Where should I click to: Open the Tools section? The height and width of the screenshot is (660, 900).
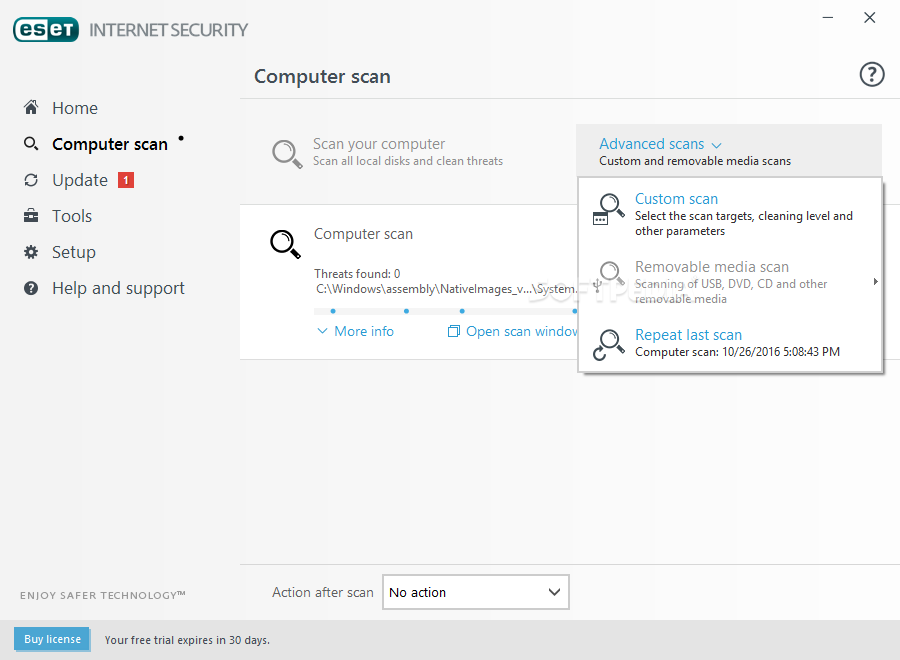click(x=72, y=216)
